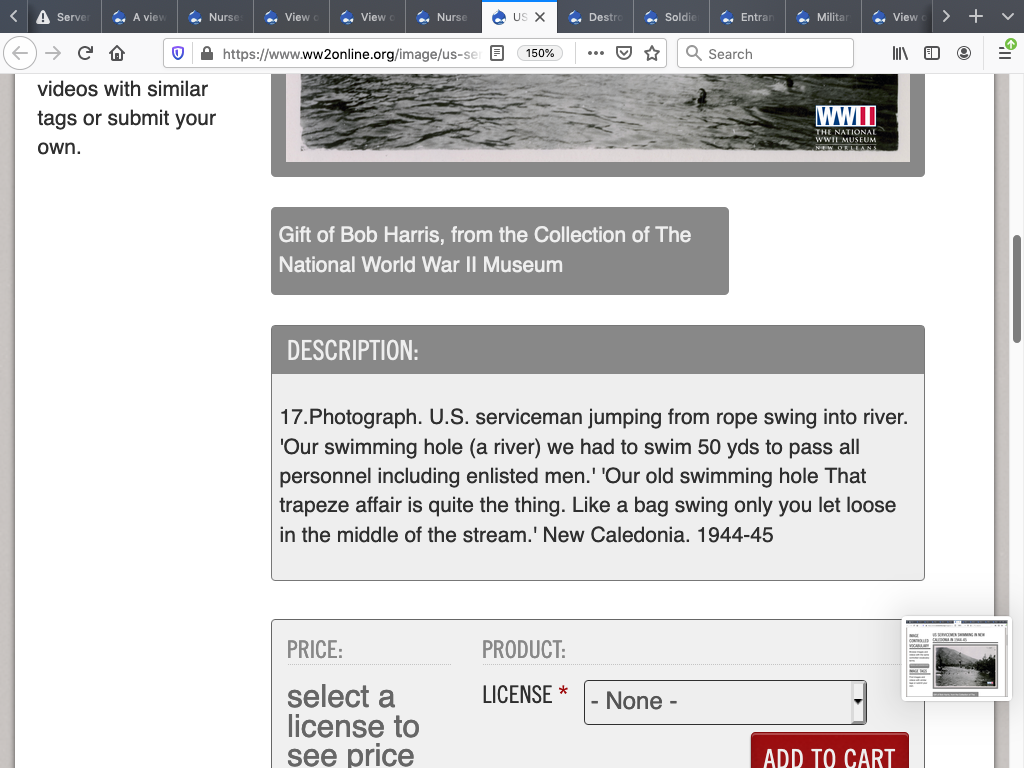1024x768 pixels.
Task: Open the Library icon
Action: tap(900, 54)
